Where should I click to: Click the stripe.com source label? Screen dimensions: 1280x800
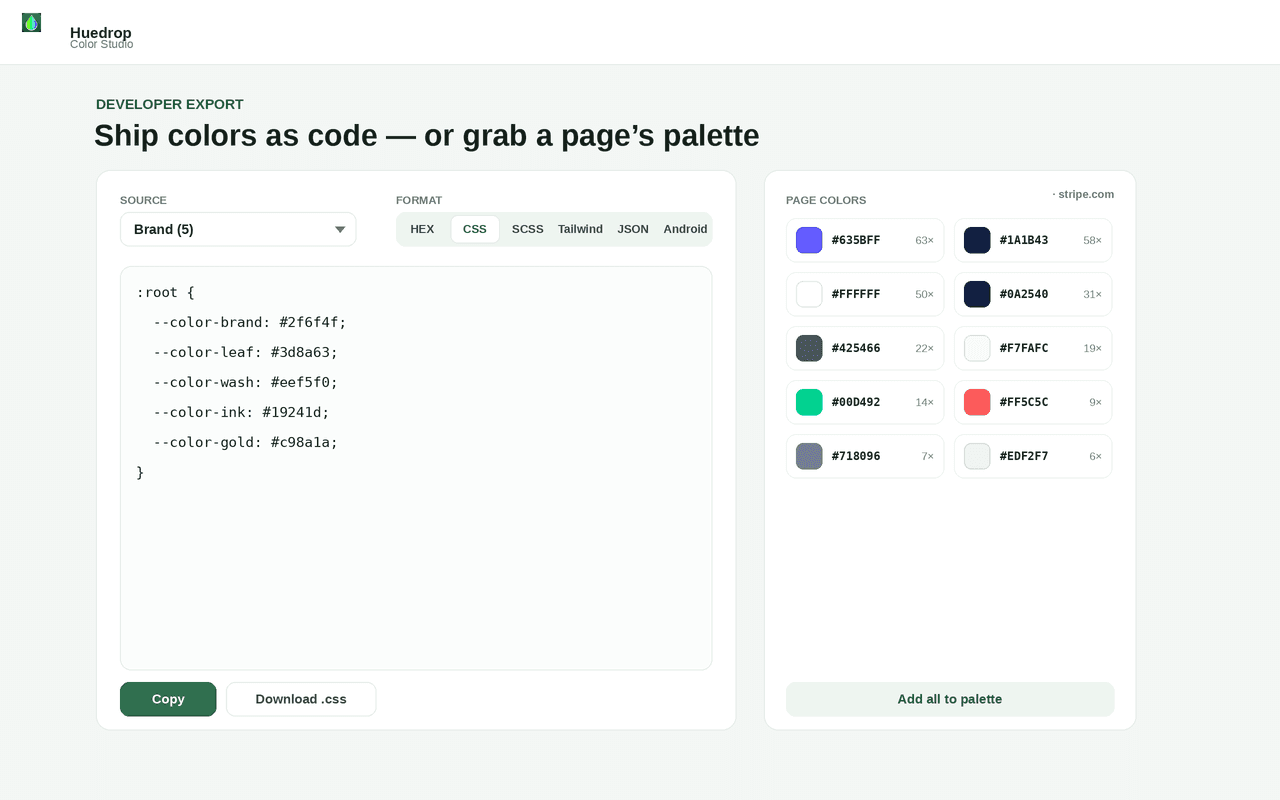click(1083, 194)
